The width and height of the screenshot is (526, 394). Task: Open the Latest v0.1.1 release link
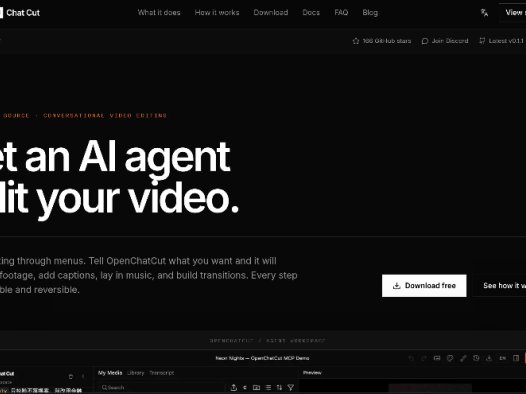pyautogui.click(x=502, y=41)
